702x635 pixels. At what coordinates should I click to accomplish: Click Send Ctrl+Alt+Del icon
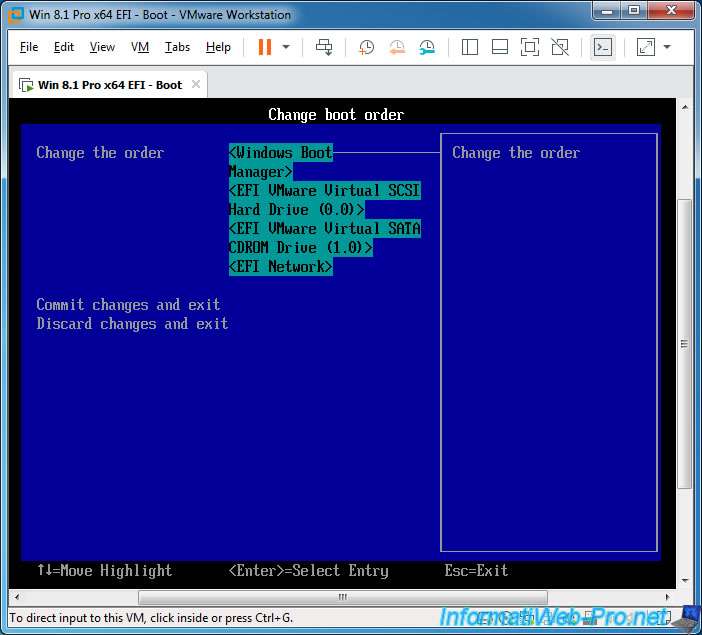click(x=324, y=47)
